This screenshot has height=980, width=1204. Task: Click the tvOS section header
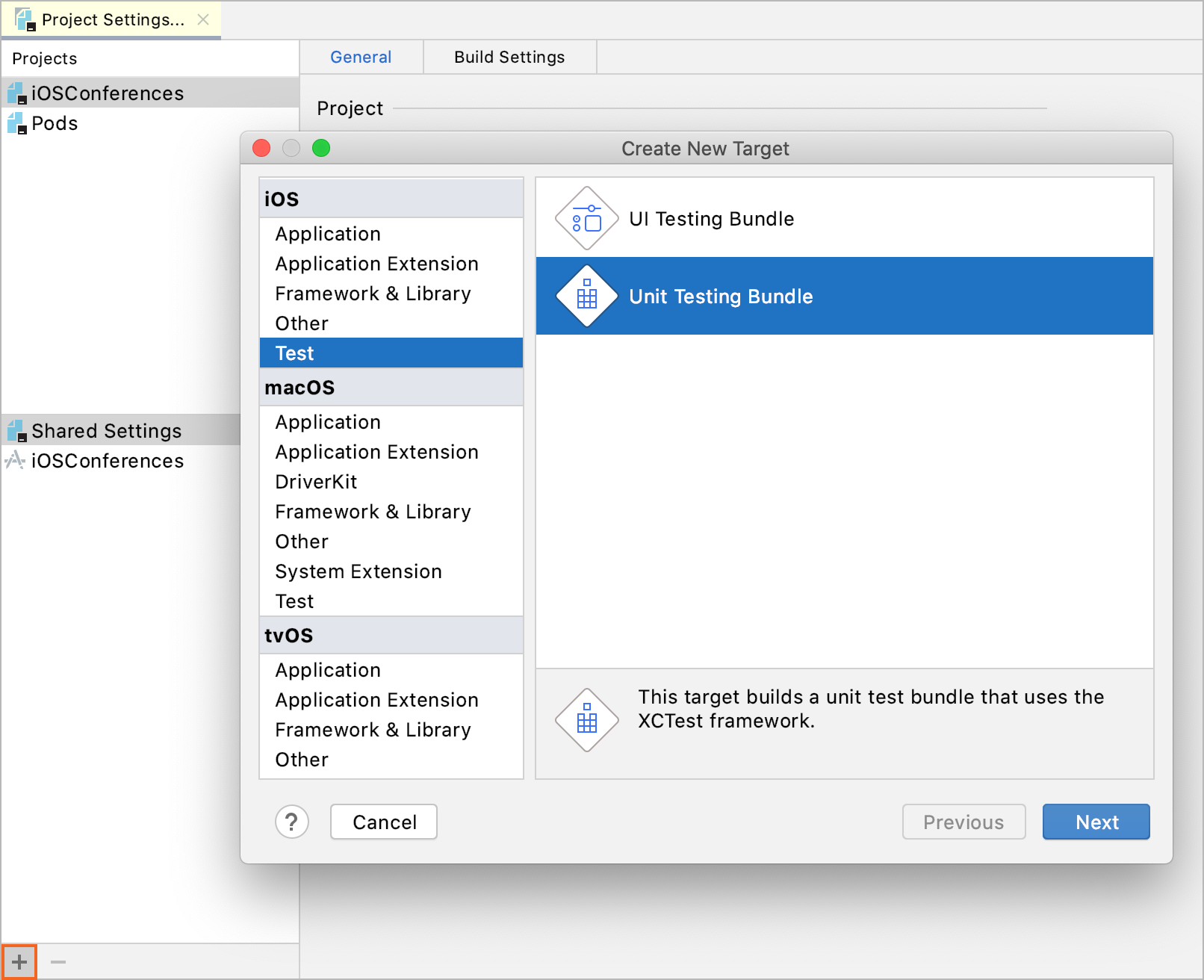tap(391, 635)
